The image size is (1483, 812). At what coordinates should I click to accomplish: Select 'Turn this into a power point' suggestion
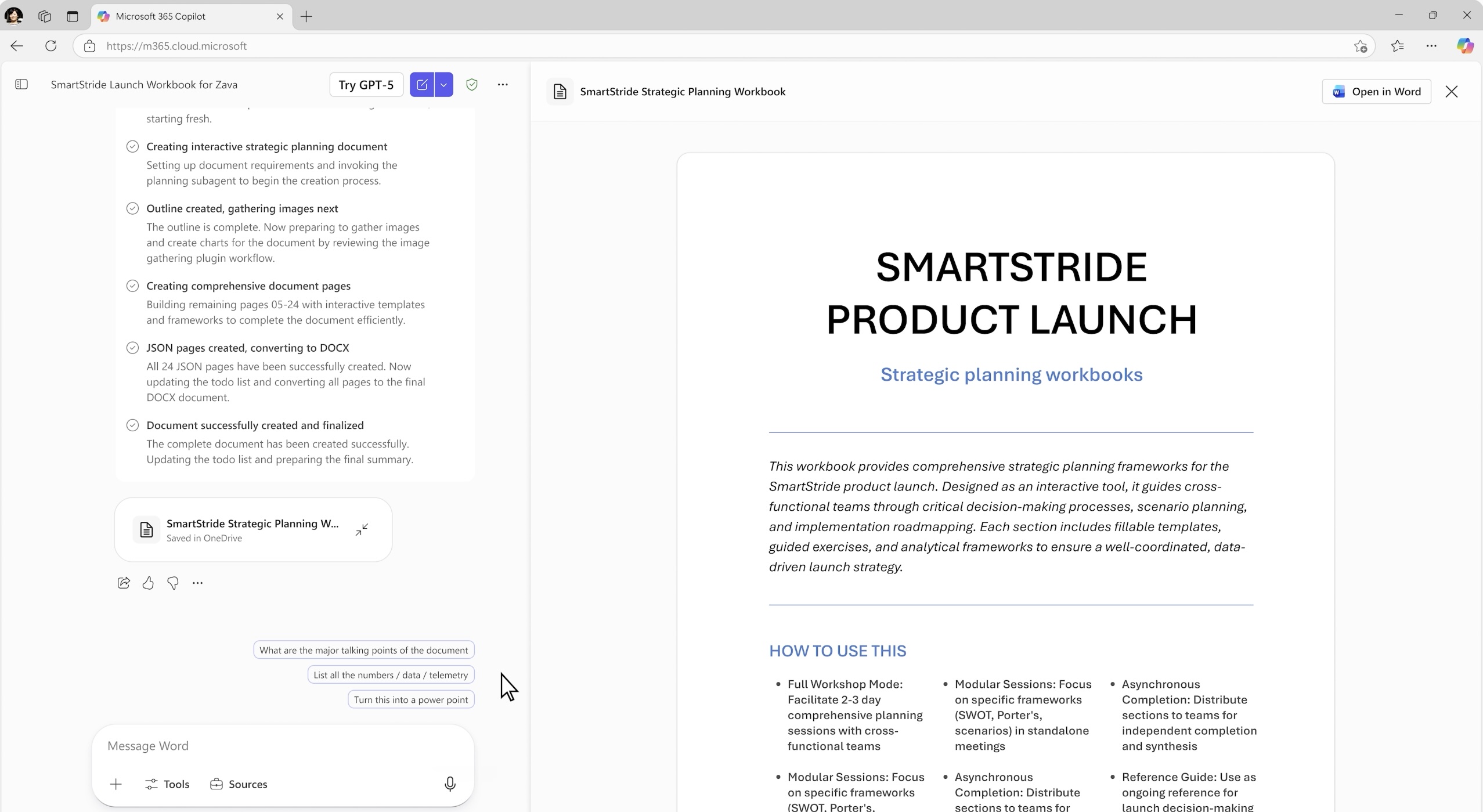coord(411,699)
